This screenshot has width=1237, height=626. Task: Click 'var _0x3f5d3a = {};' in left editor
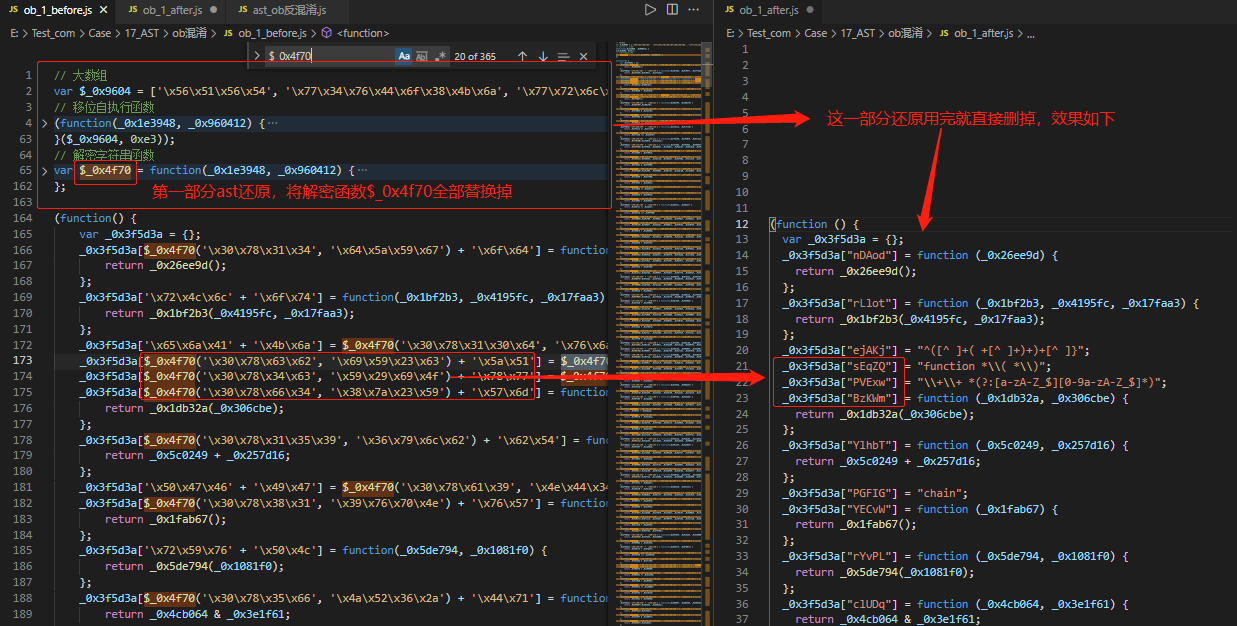tap(142, 234)
